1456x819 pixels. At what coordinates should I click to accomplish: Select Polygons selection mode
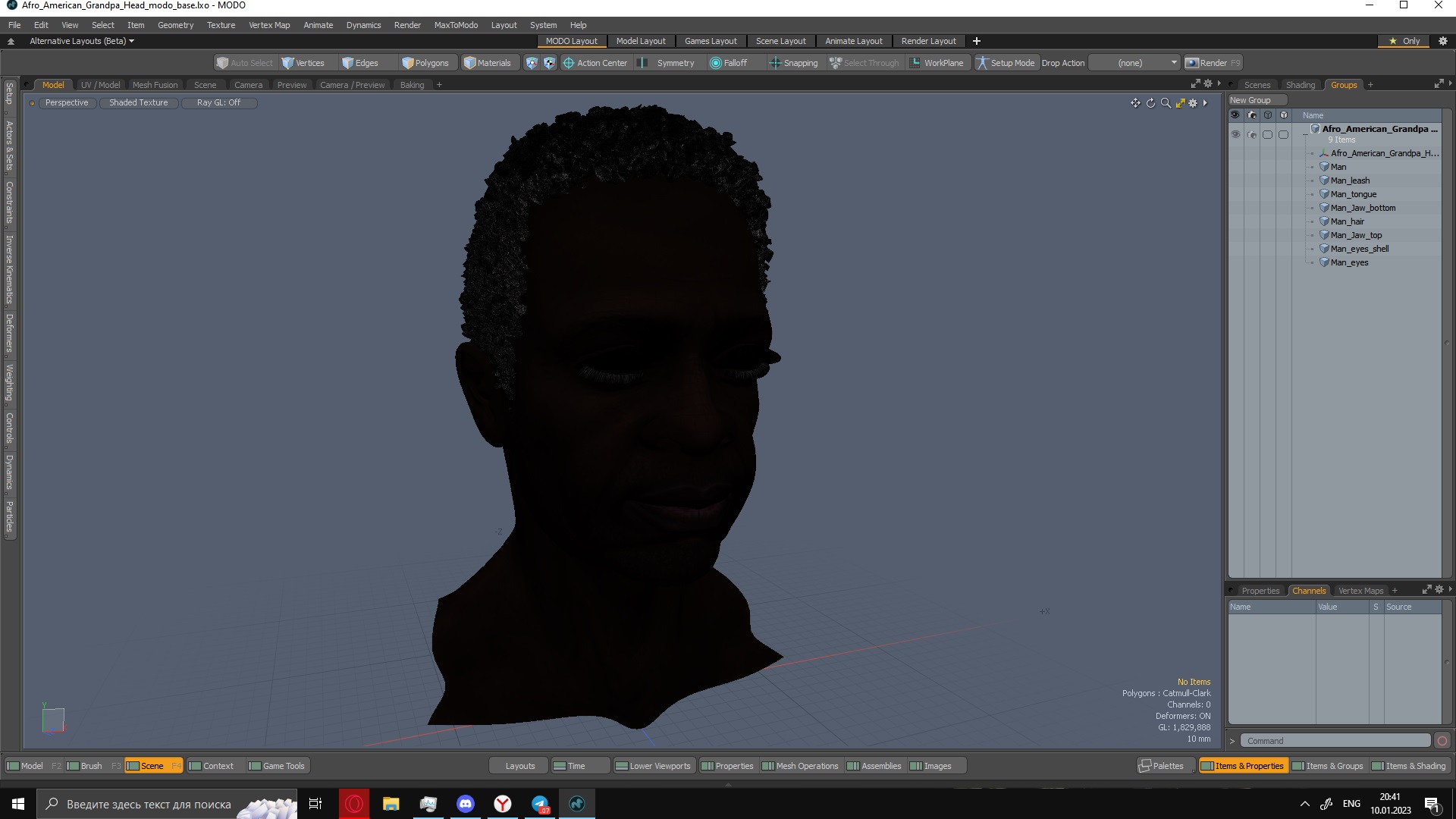425,63
